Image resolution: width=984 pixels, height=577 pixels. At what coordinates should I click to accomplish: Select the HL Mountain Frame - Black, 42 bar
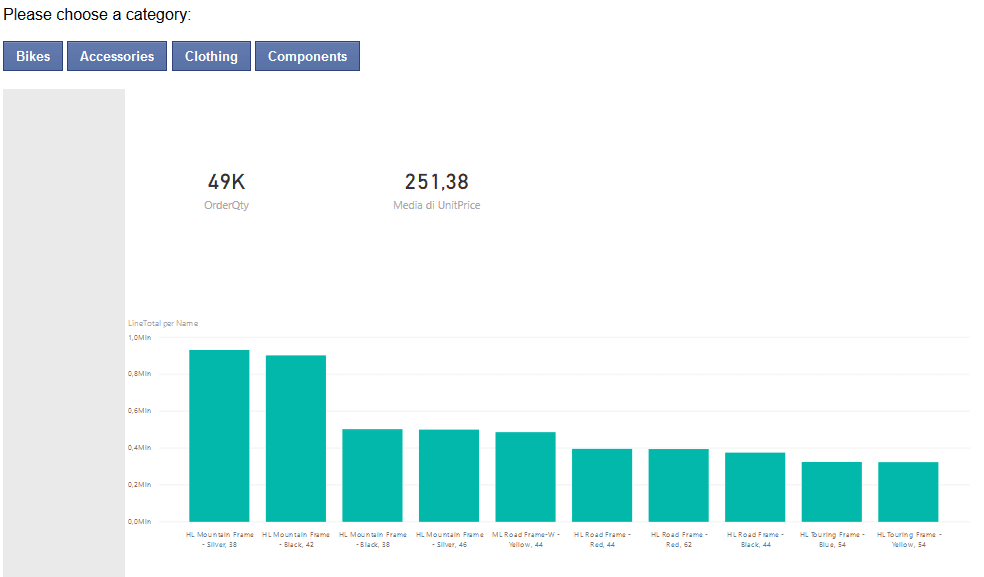click(295, 437)
